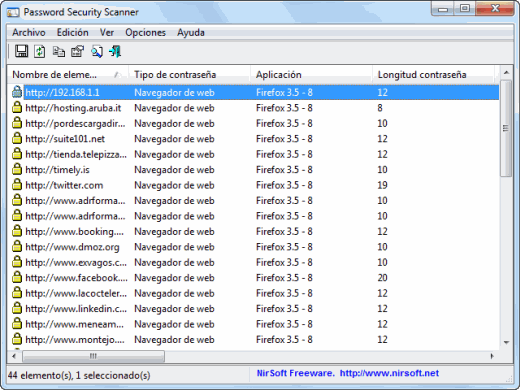Click lock icon beside http://tienda.telepizza...
520x390 pixels.
pos(17,154)
